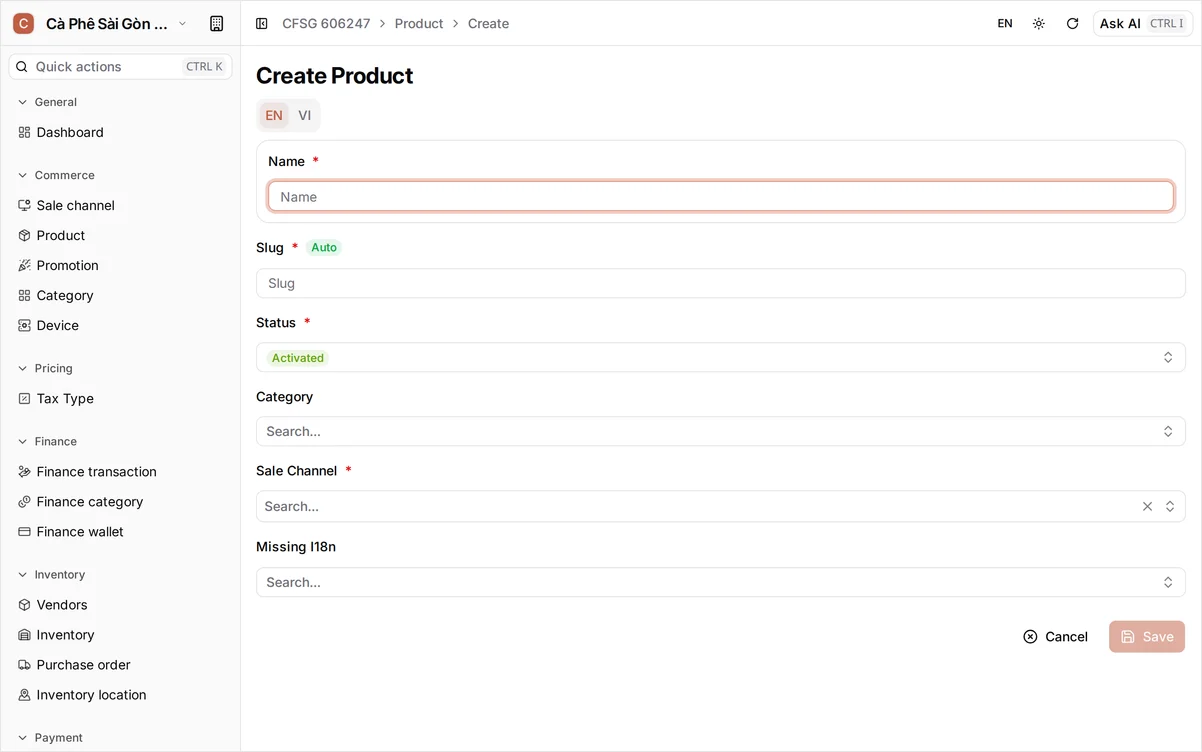Click the Product breadcrumb link
Viewport: 1202px width, 752px height.
click(419, 23)
